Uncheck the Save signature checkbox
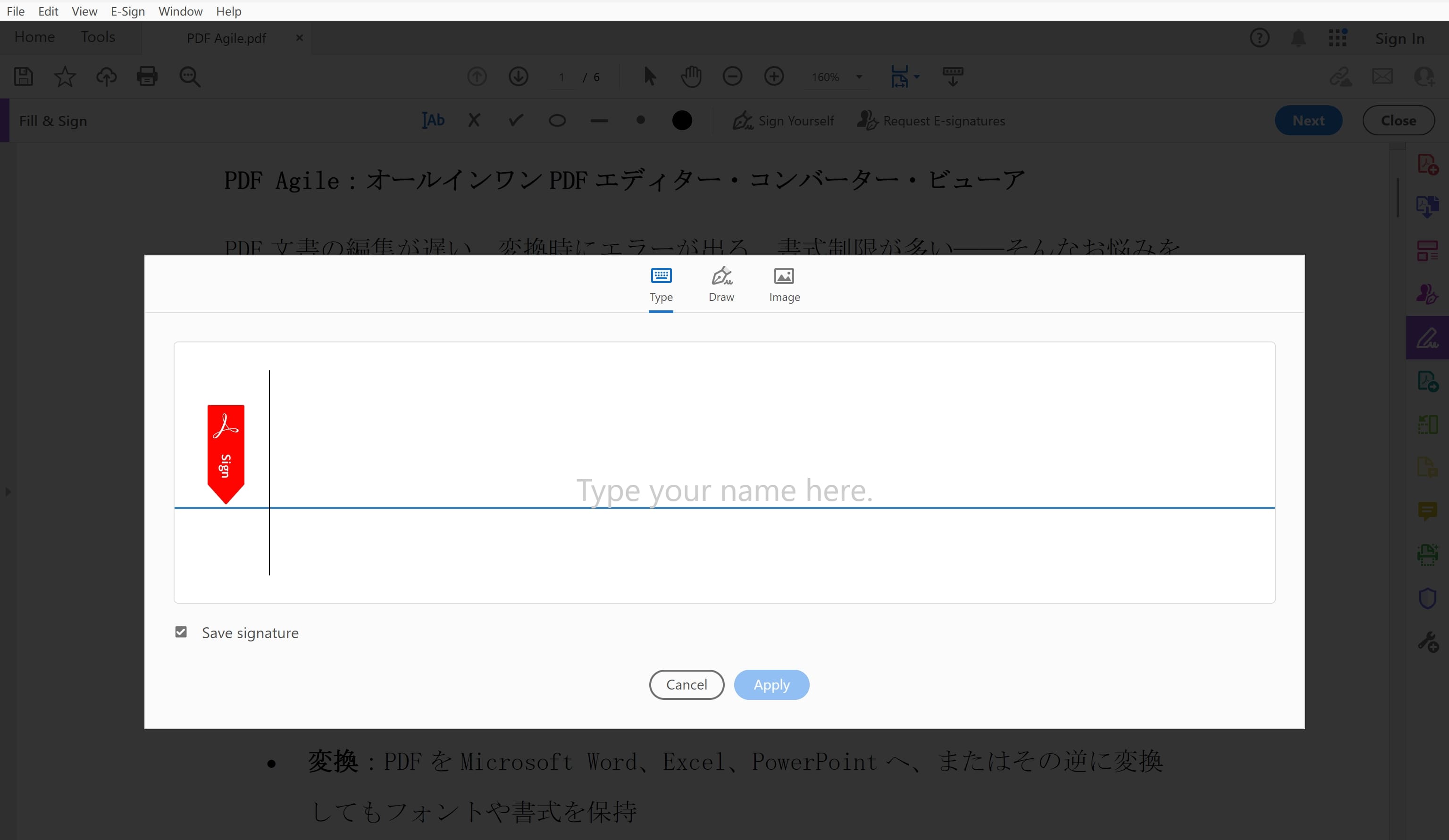This screenshot has width=1449, height=840. (181, 632)
